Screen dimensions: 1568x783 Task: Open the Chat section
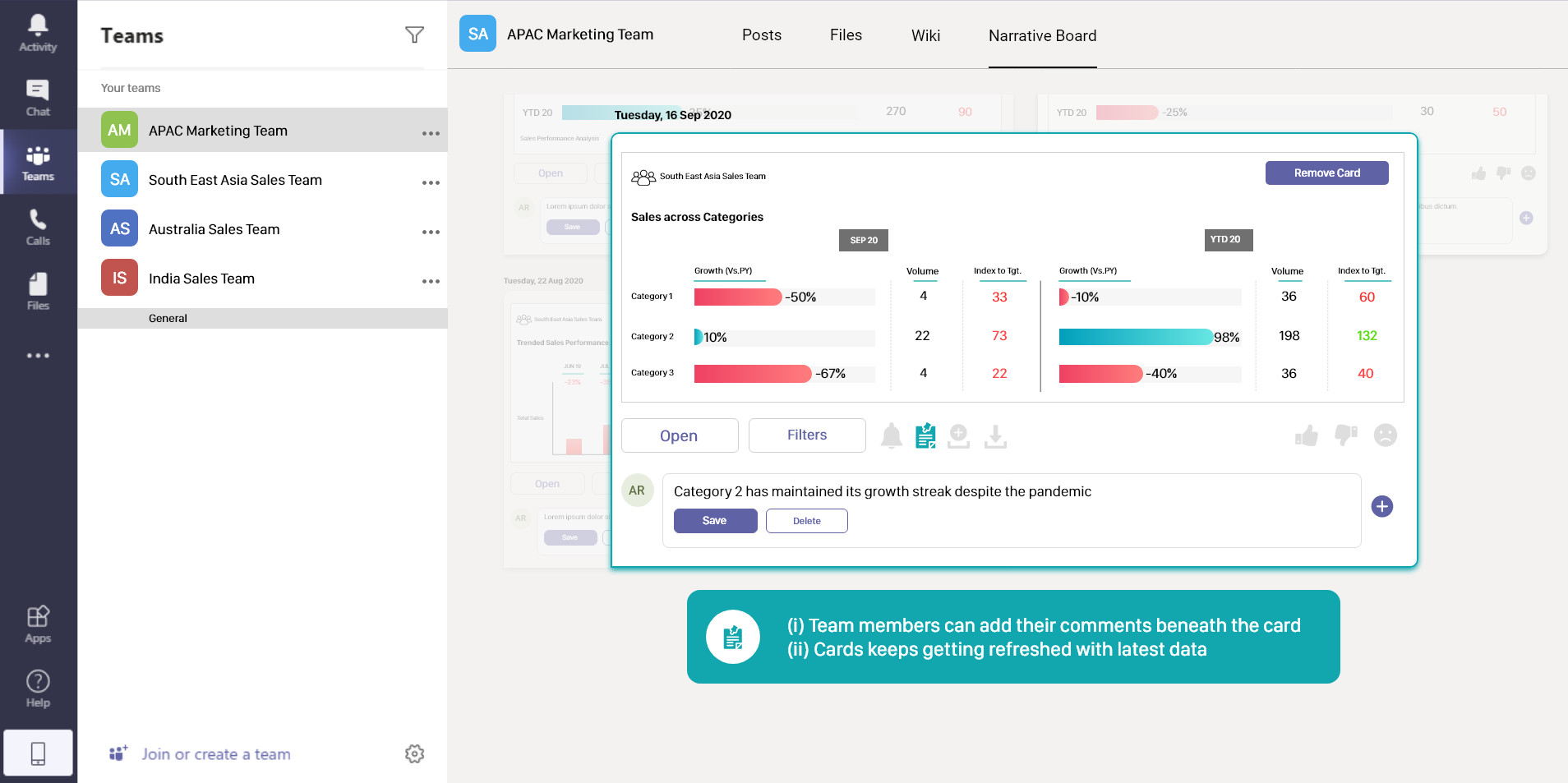pos(38,99)
